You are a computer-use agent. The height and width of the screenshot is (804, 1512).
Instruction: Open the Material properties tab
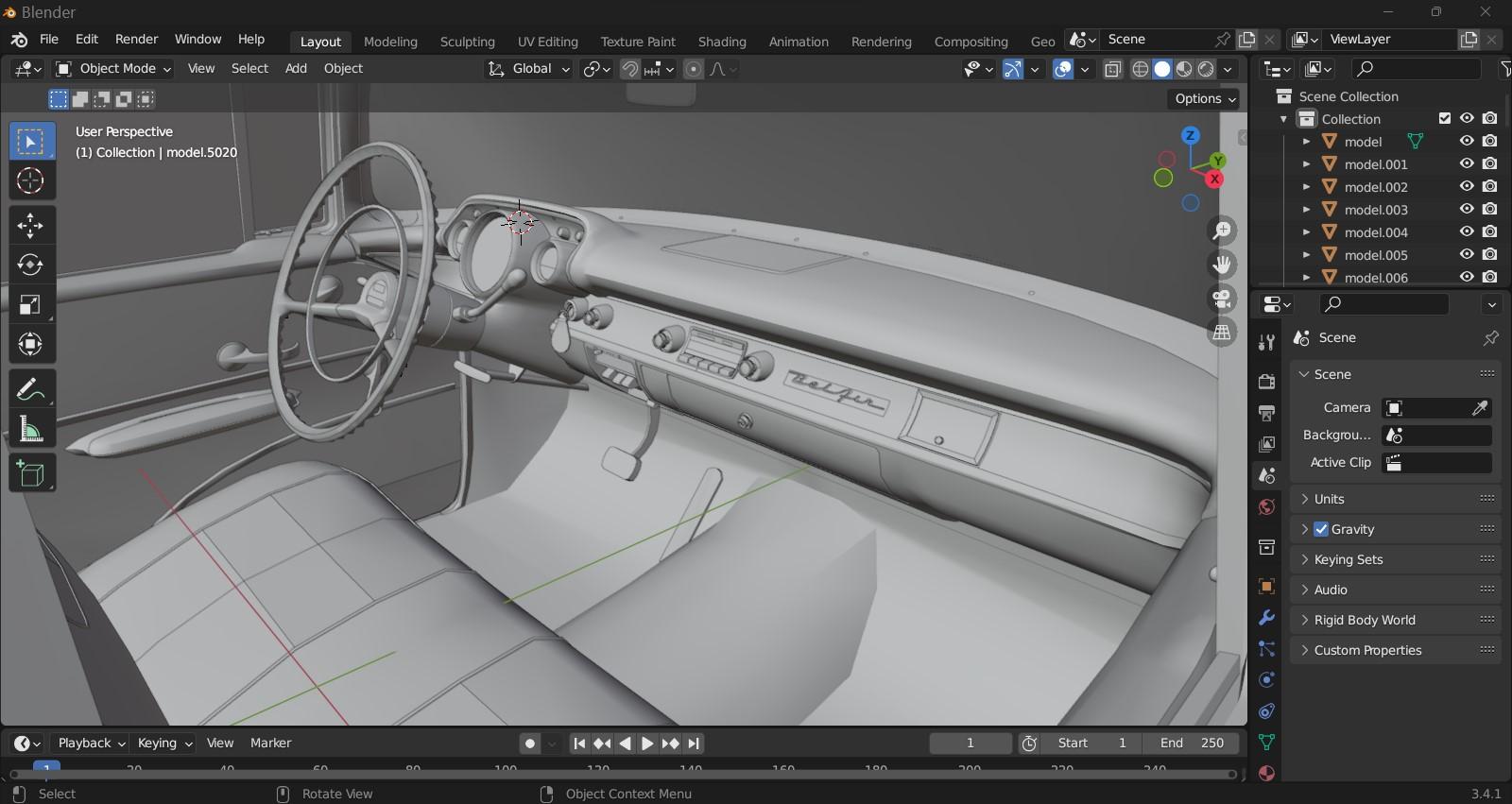(x=1267, y=773)
